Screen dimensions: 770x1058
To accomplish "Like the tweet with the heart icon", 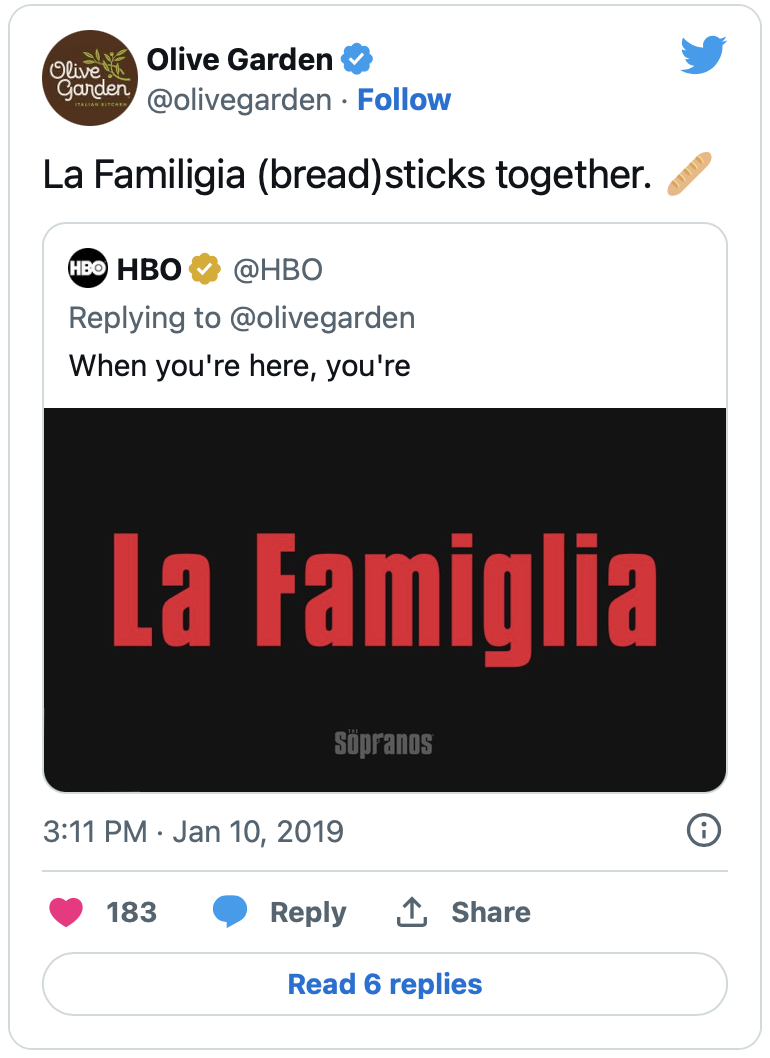I will [66, 912].
